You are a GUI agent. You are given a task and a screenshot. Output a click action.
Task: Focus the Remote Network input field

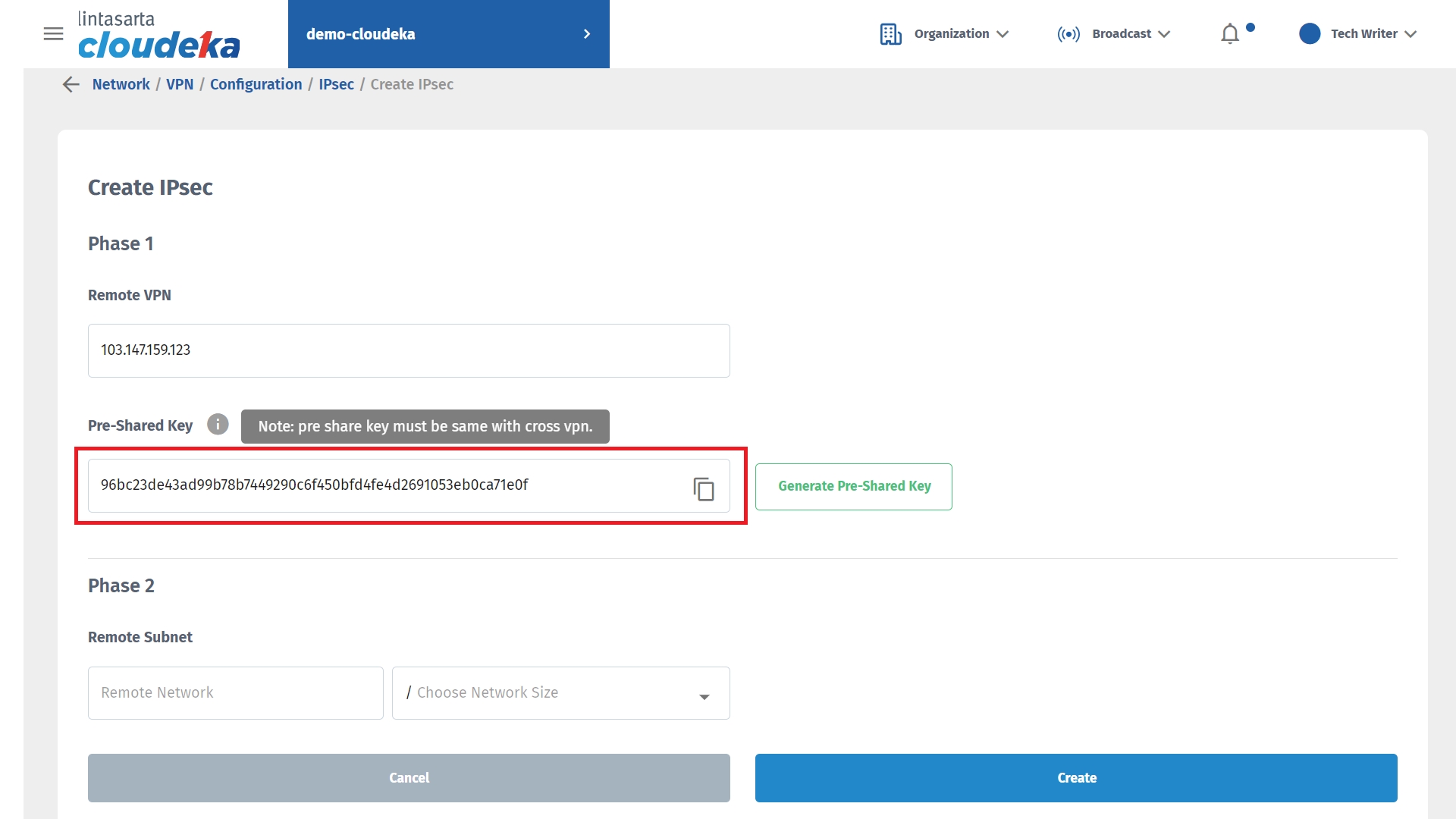235,693
